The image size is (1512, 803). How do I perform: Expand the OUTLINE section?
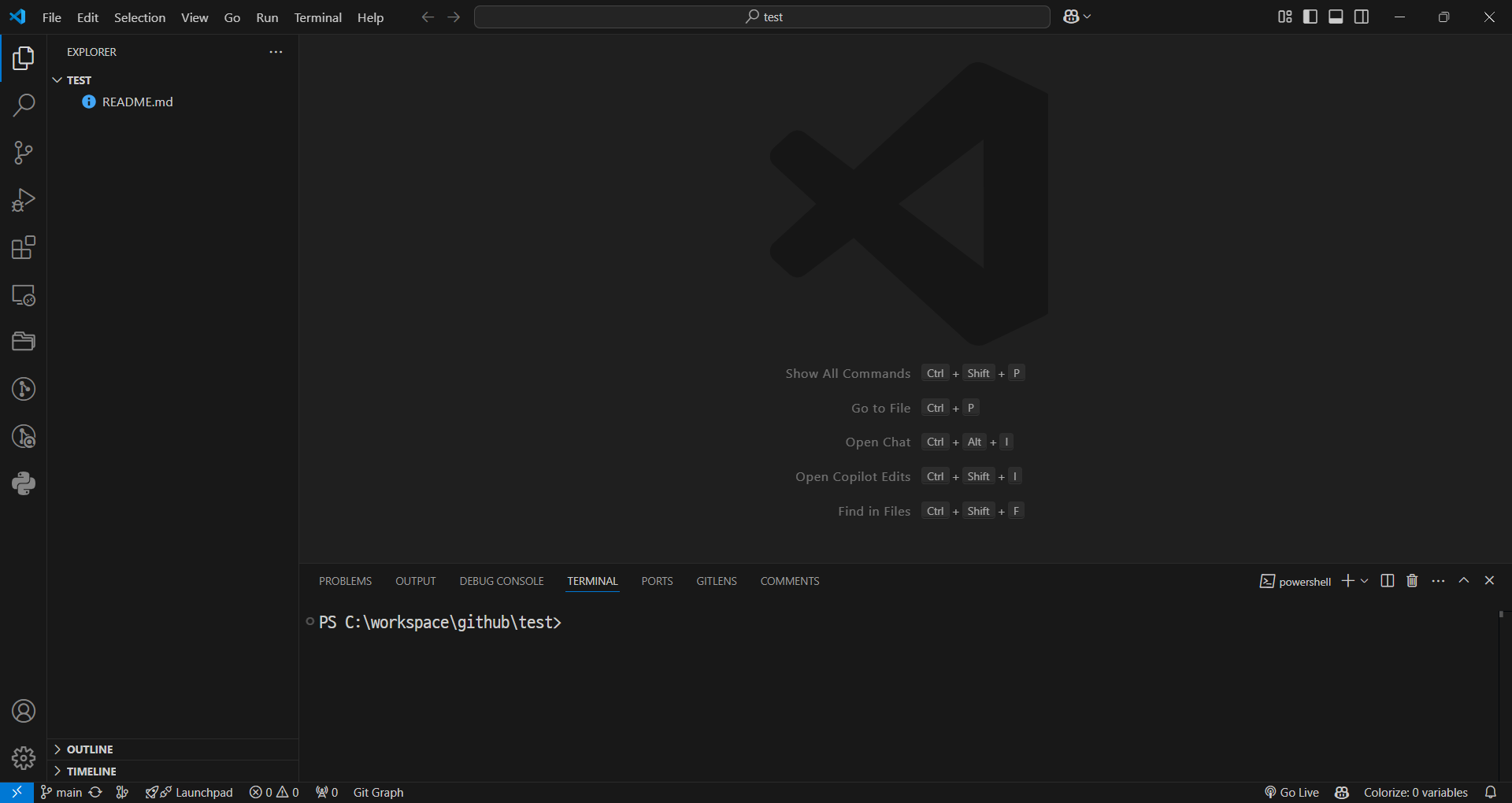point(172,749)
